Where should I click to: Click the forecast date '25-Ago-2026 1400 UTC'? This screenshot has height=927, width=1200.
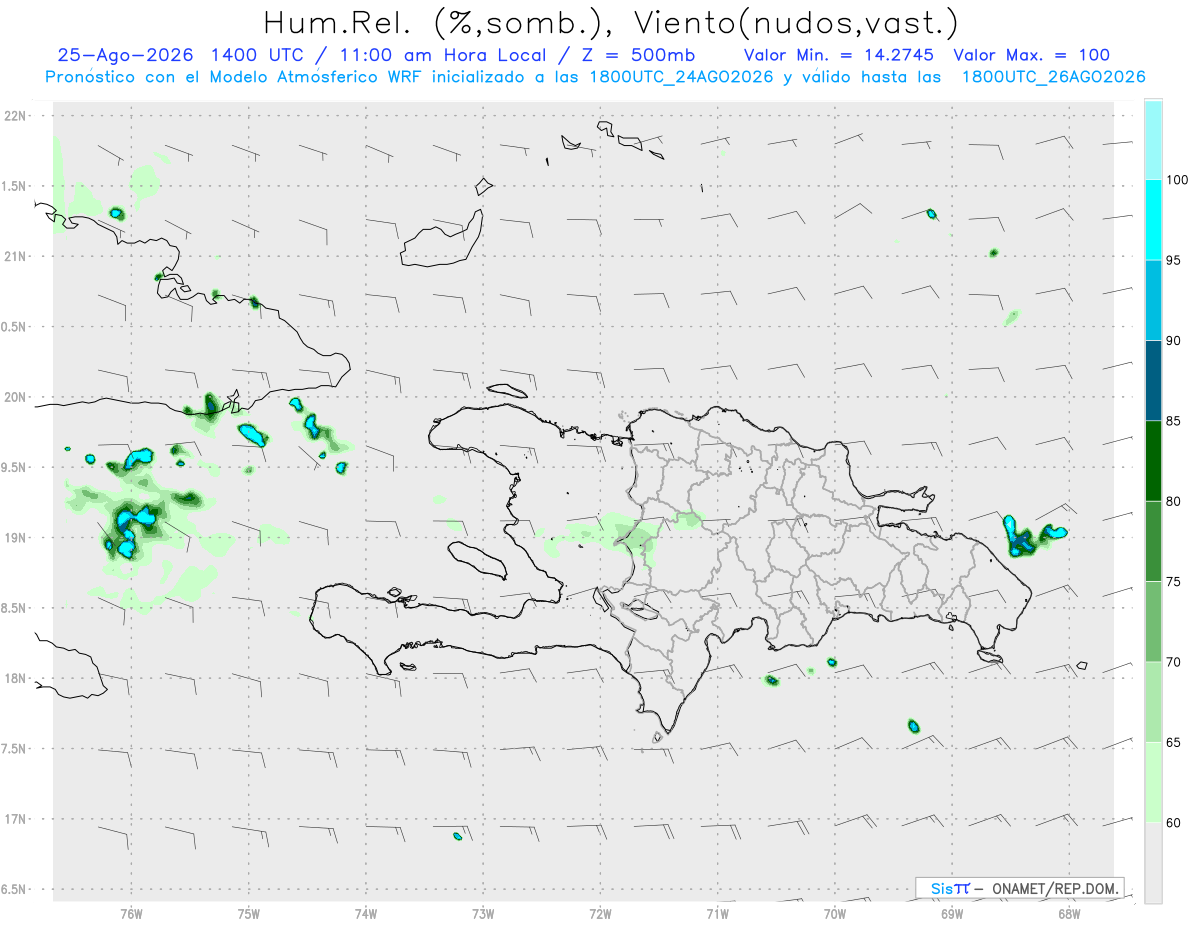pos(186,55)
